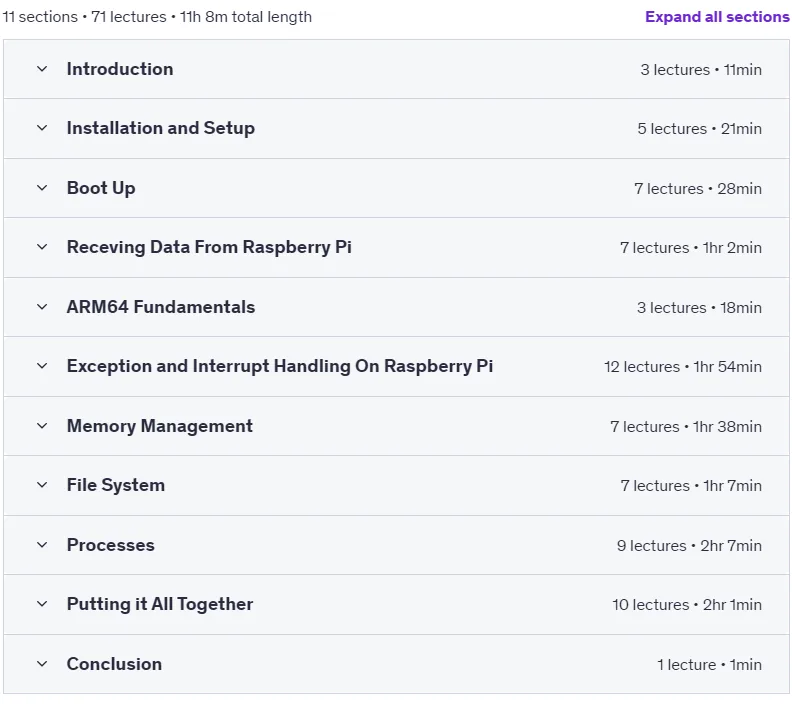Expand Putting it All Together chevron

pos(42,604)
